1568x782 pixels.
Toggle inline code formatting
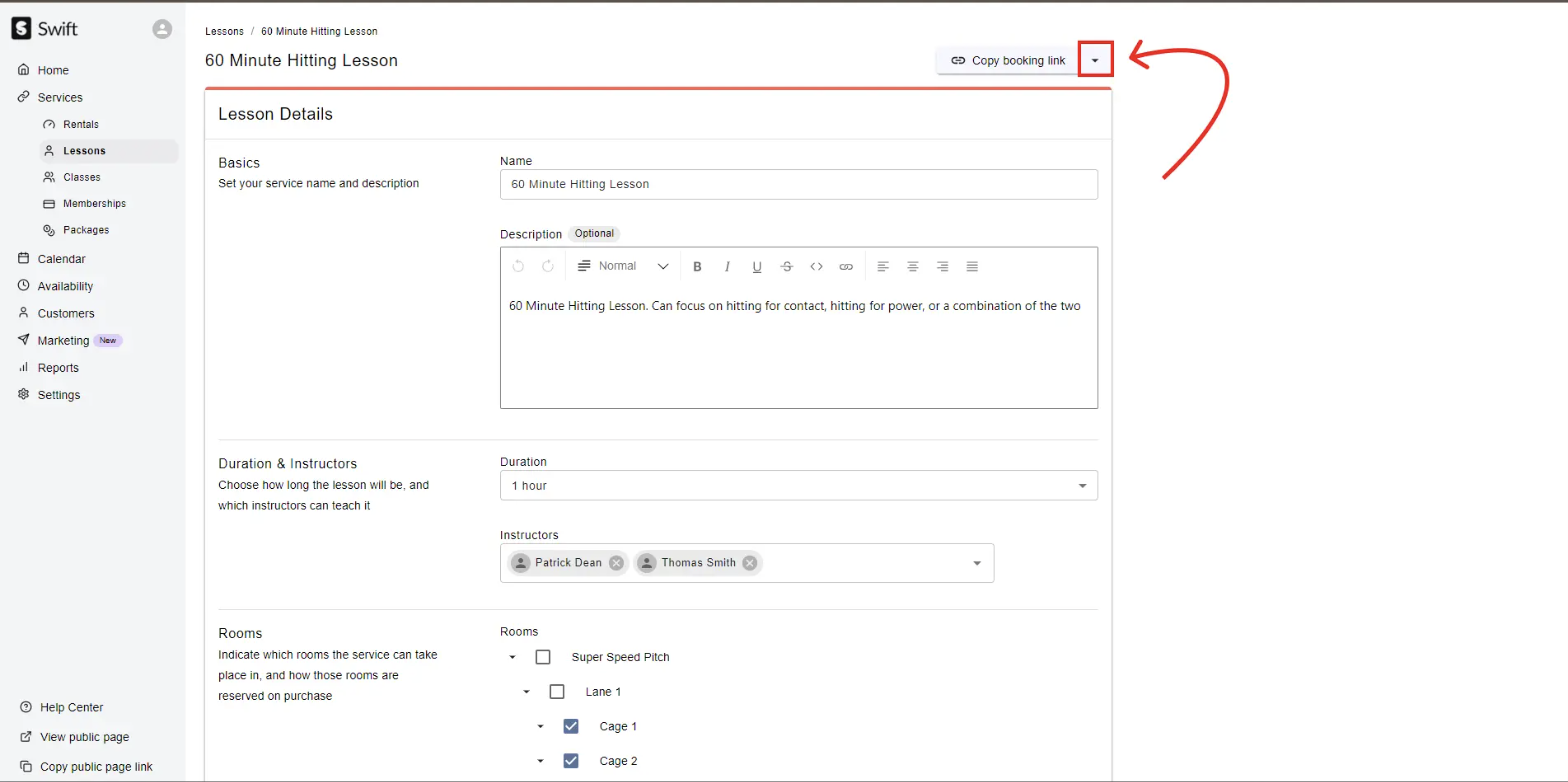[x=816, y=266]
